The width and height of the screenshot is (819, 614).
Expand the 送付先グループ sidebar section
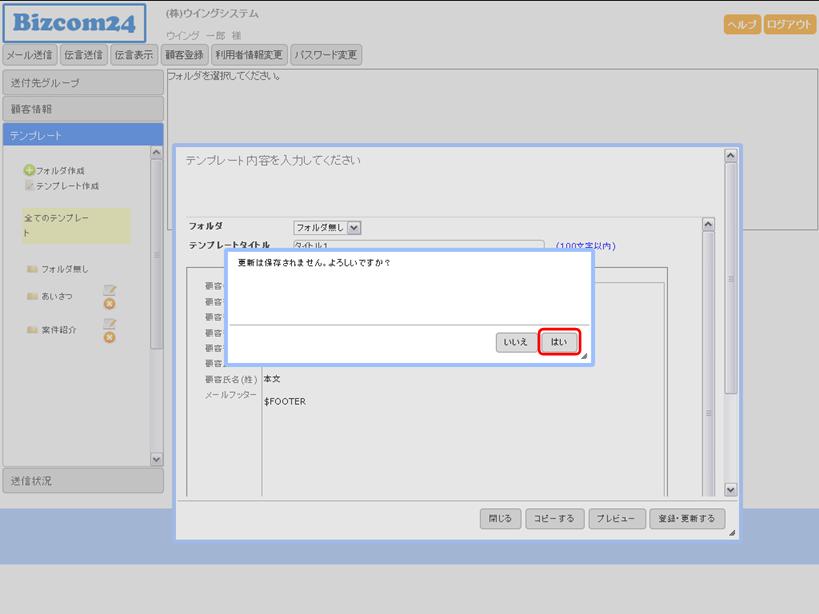[x=82, y=83]
